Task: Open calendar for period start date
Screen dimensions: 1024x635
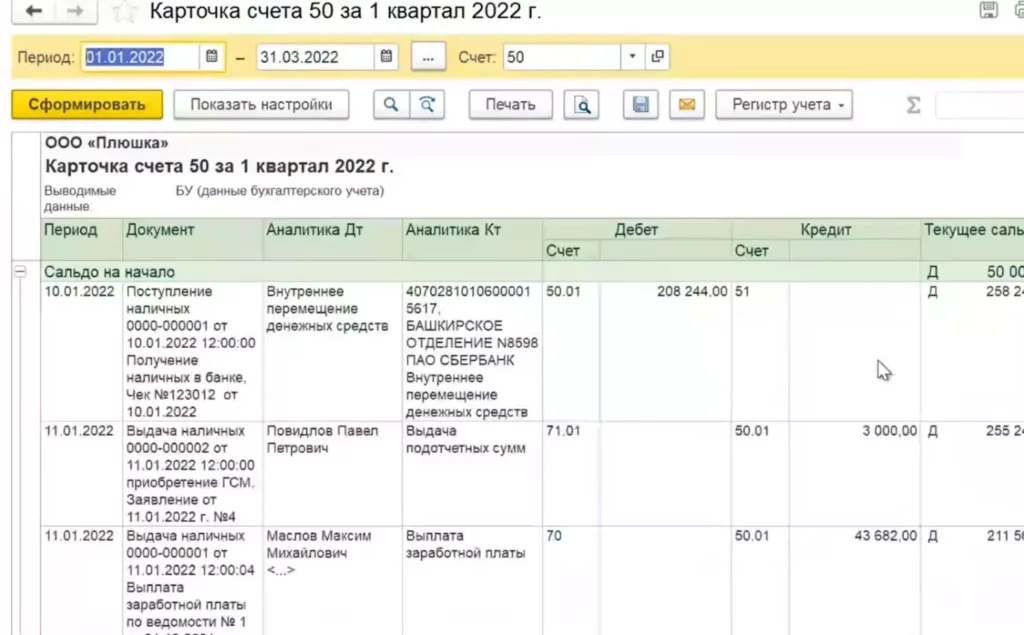Action: (x=211, y=57)
